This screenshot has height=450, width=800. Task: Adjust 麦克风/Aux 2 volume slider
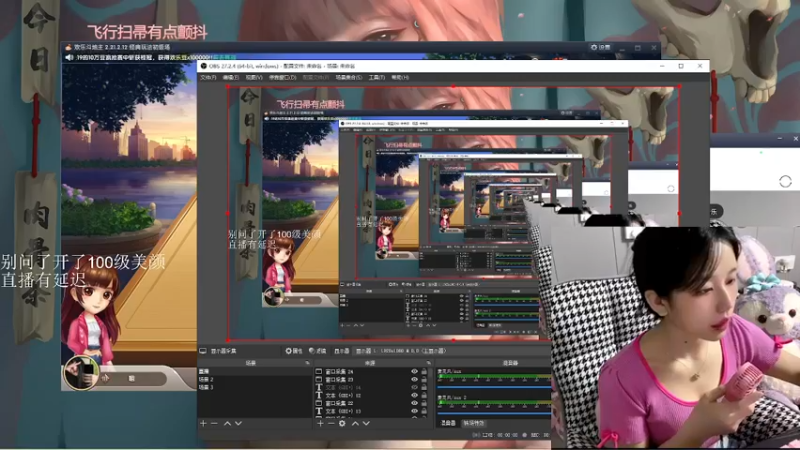(x=494, y=414)
